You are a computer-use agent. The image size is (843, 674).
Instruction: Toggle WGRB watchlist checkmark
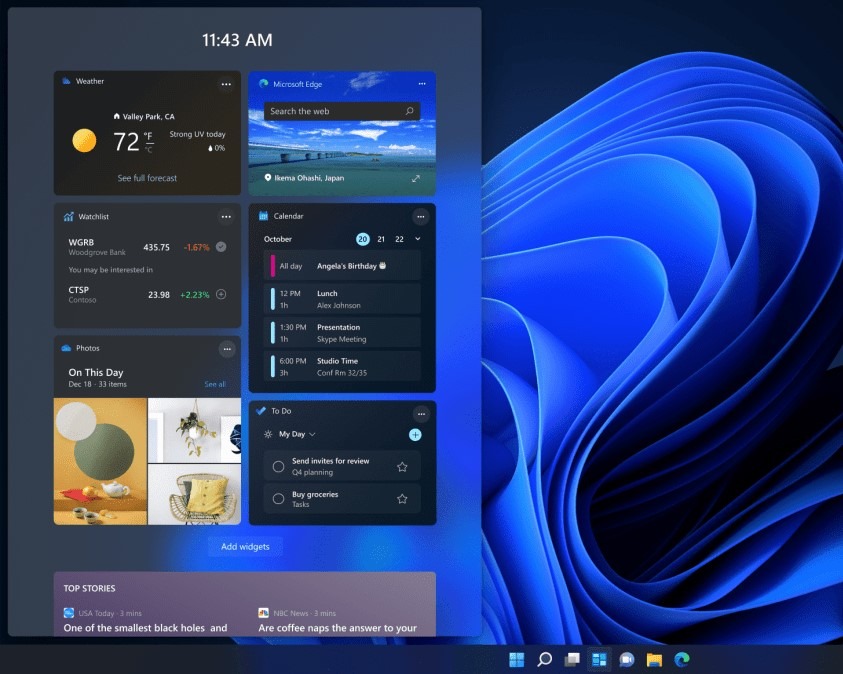tap(221, 247)
